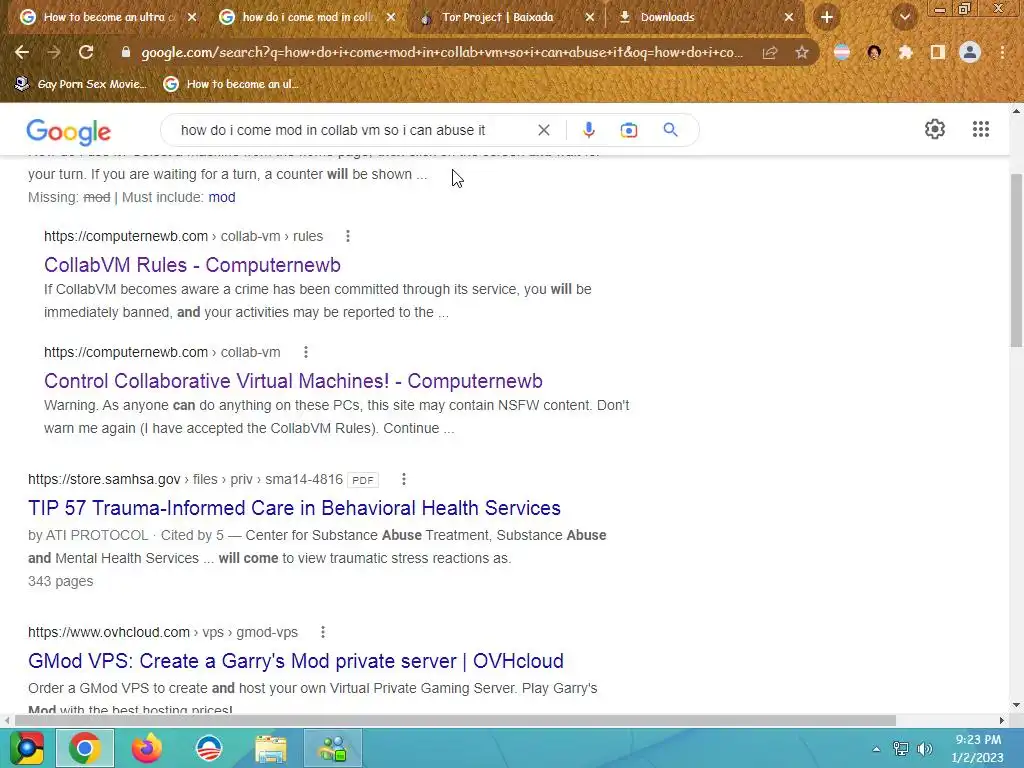Click the computernewb.com collab-vm rules URL
1024x768 pixels.
[x=184, y=236]
